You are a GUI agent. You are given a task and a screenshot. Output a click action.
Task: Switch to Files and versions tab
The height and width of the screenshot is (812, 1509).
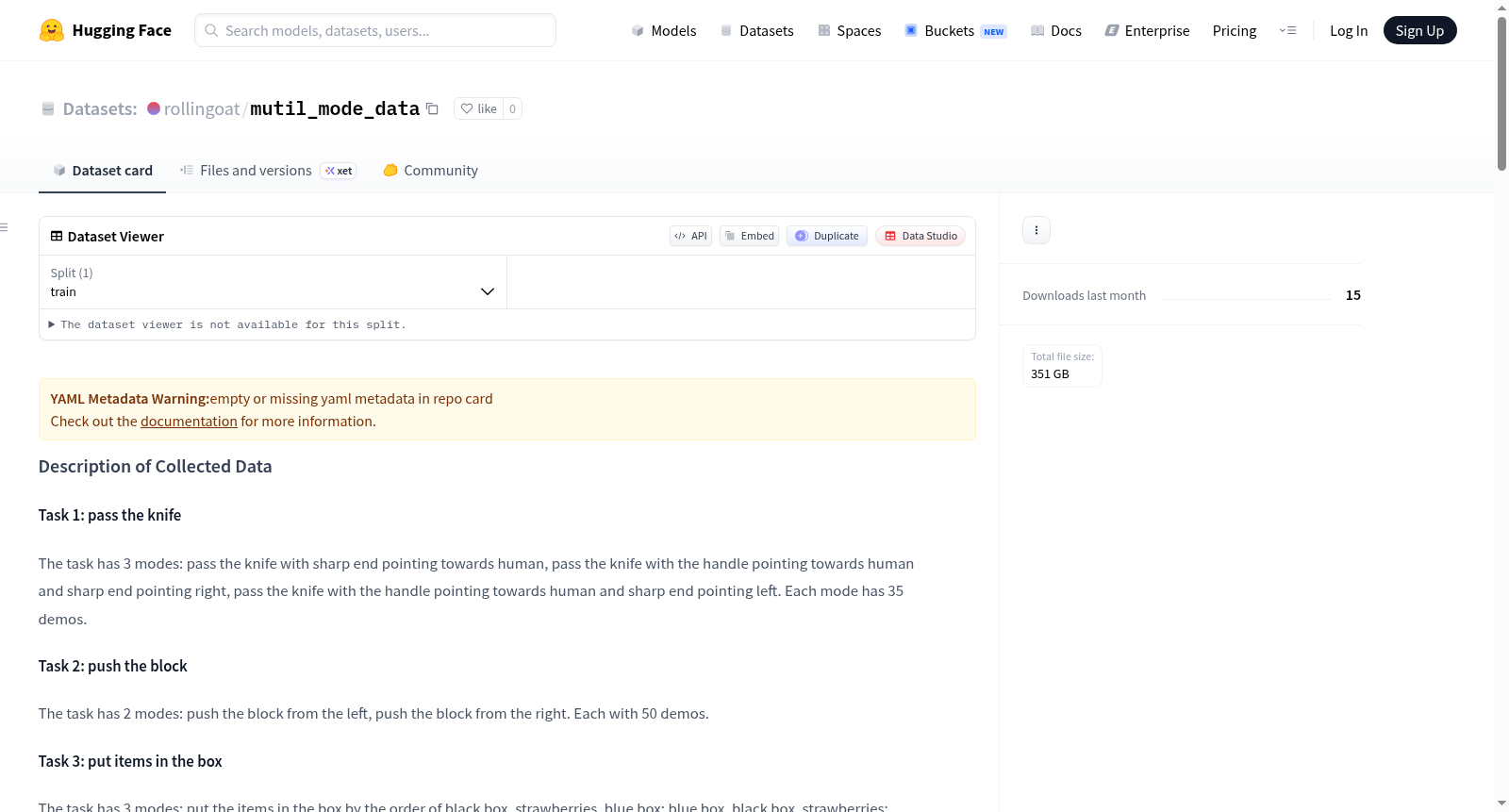pos(267,171)
